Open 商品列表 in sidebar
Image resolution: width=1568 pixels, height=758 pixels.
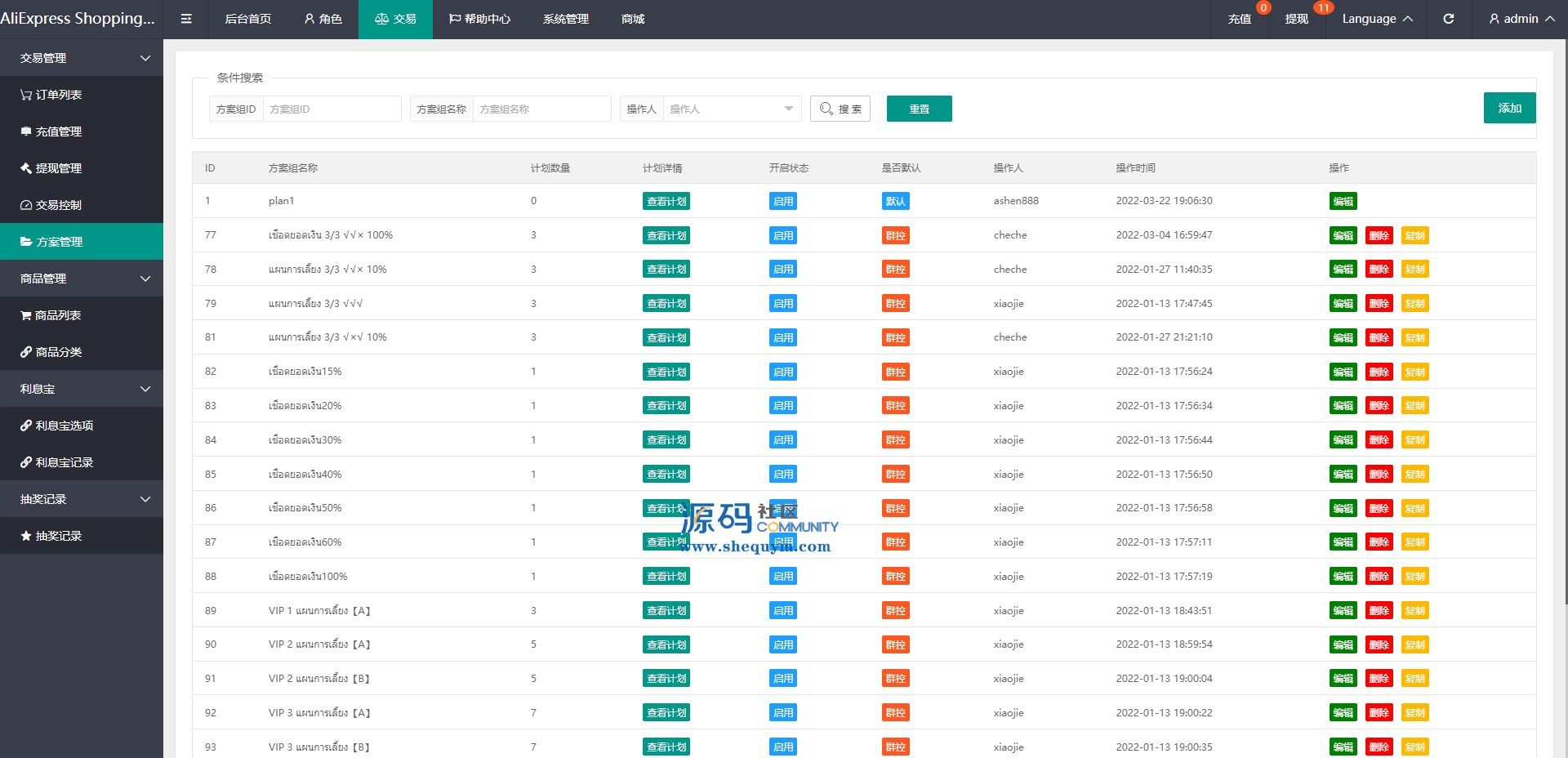[82, 315]
